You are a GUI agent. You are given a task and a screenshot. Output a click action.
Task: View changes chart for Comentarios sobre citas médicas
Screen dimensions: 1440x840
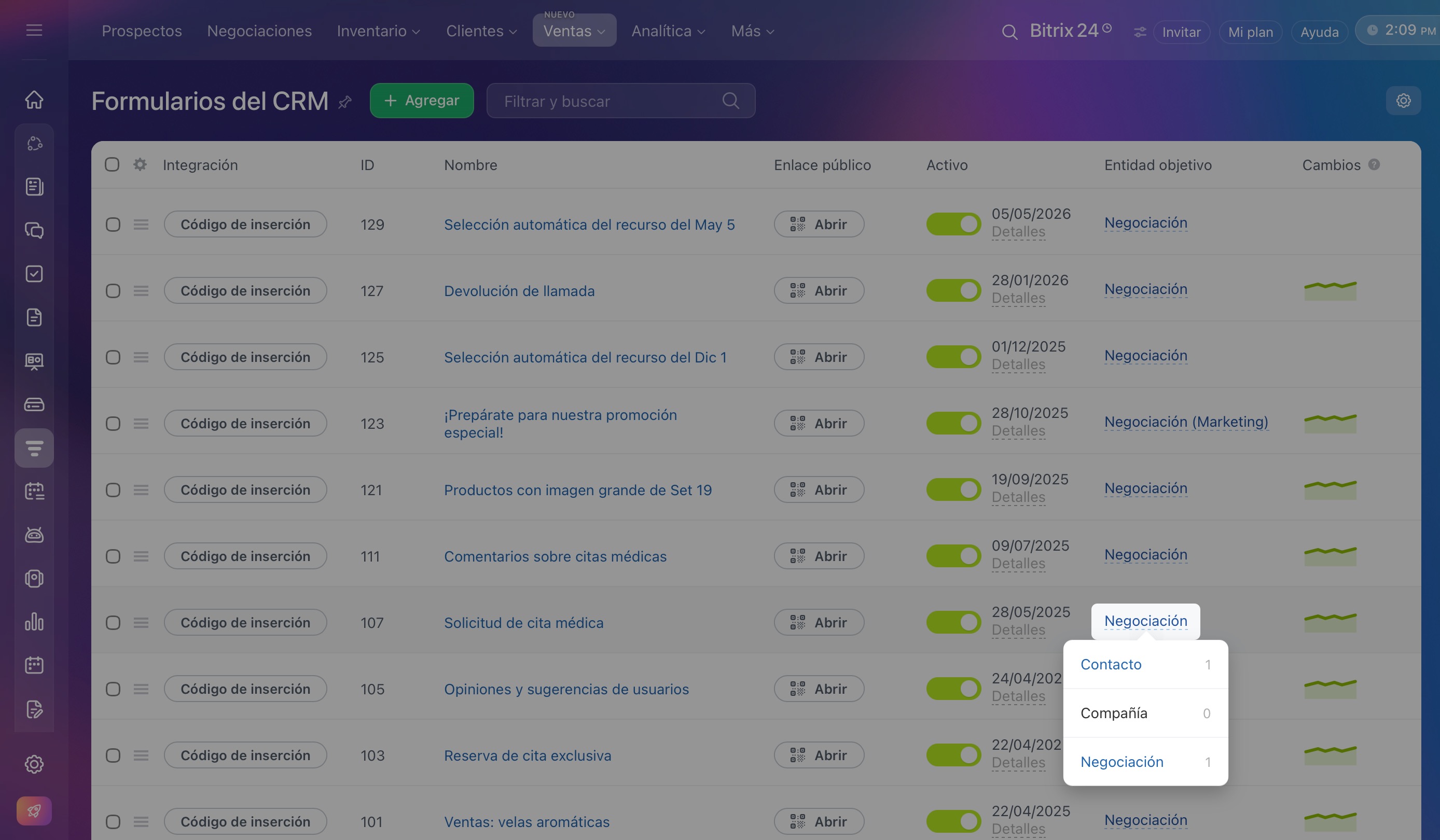(x=1330, y=556)
